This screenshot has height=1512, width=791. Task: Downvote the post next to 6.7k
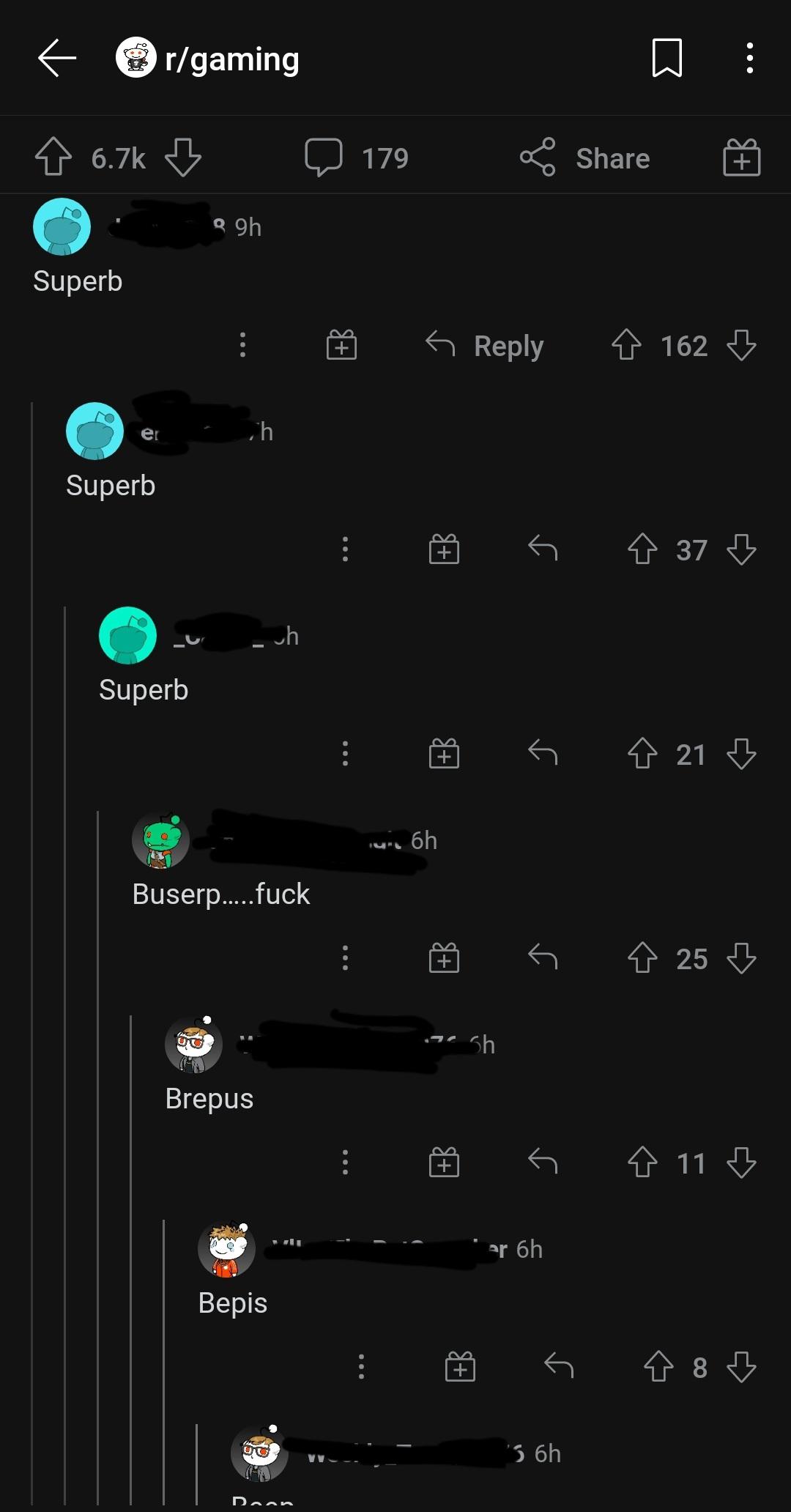(183, 157)
